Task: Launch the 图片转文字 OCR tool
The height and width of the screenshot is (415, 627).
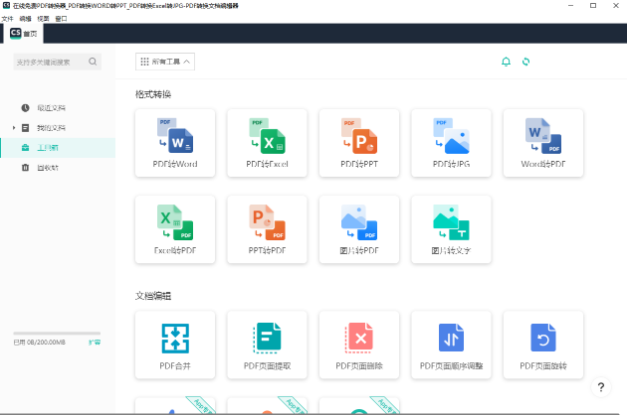Action: (451, 229)
